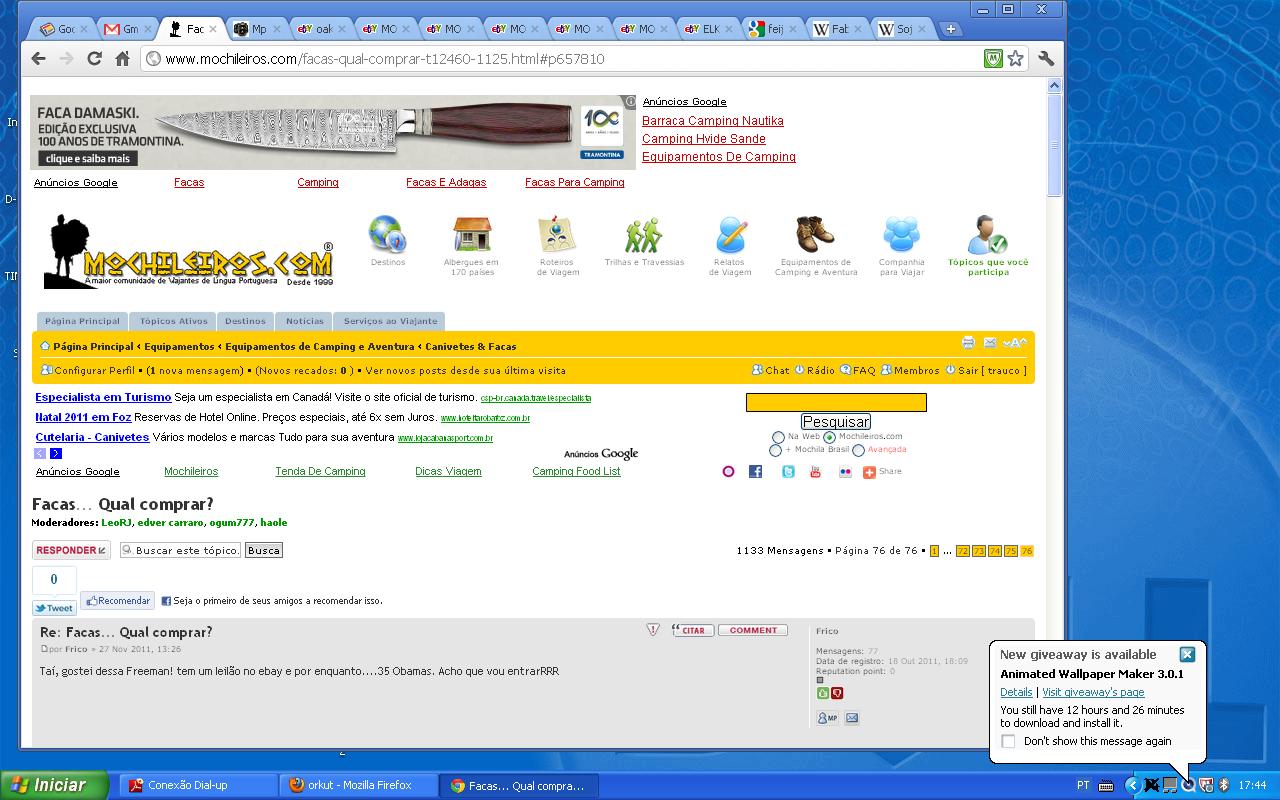
Task: Open the 'Serviços ao Viajante' tab
Action: (390, 321)
